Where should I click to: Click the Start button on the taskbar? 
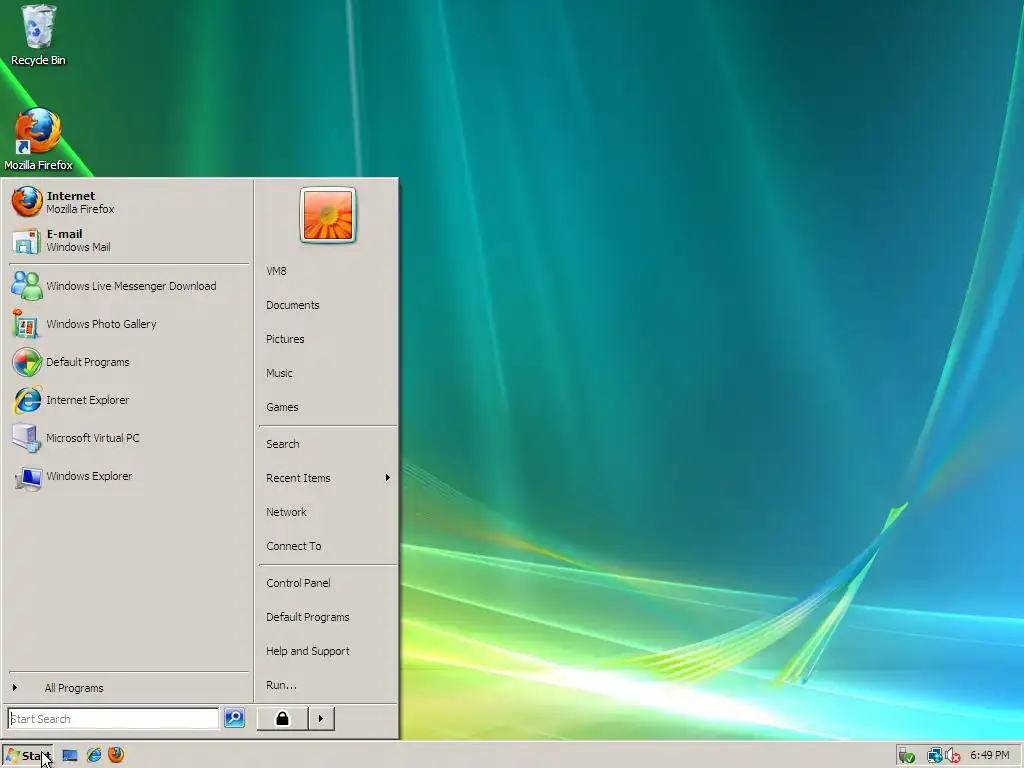(28, 756)
